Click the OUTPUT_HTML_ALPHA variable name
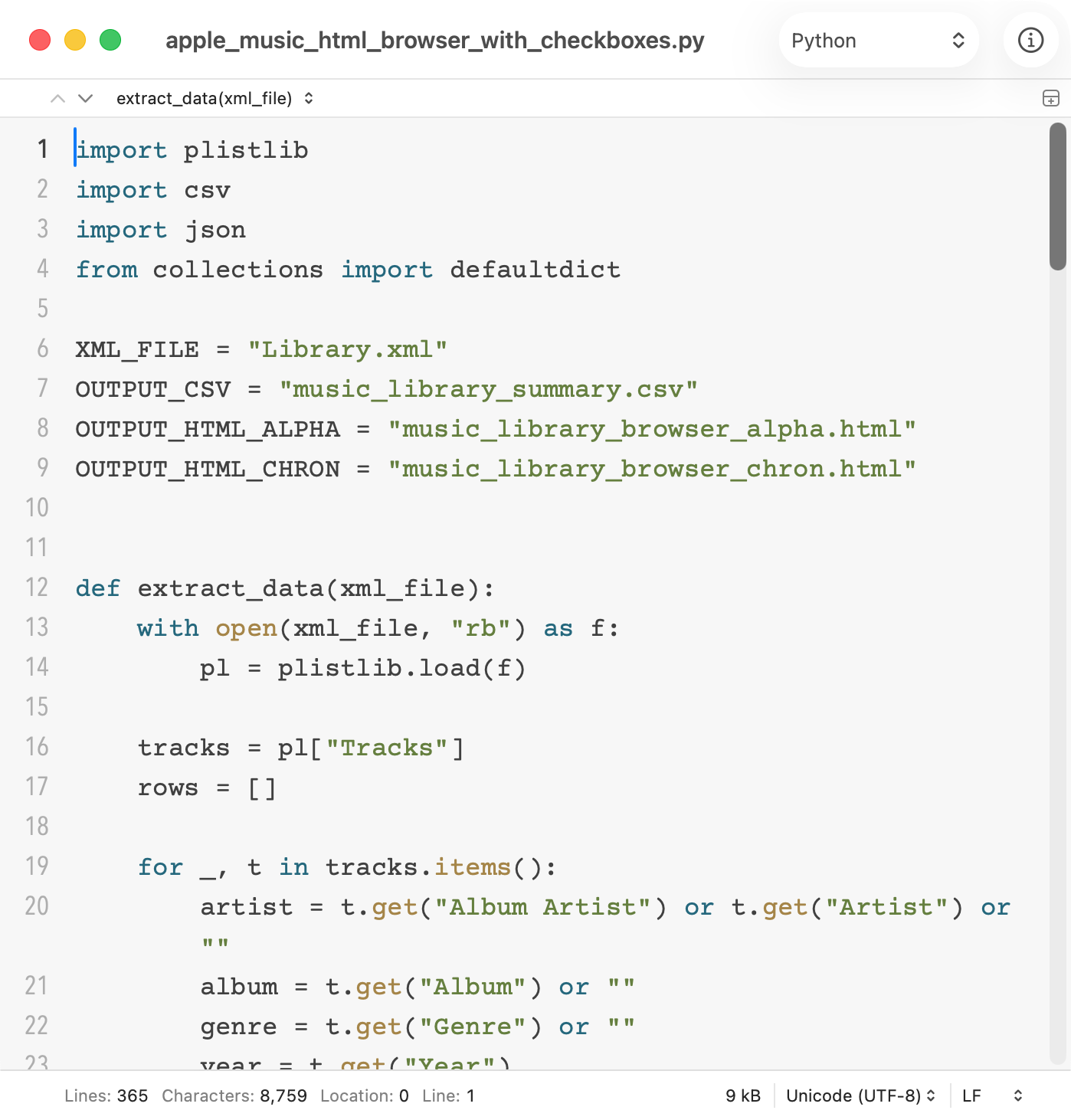1071x1120 pixels. [208, 429]
